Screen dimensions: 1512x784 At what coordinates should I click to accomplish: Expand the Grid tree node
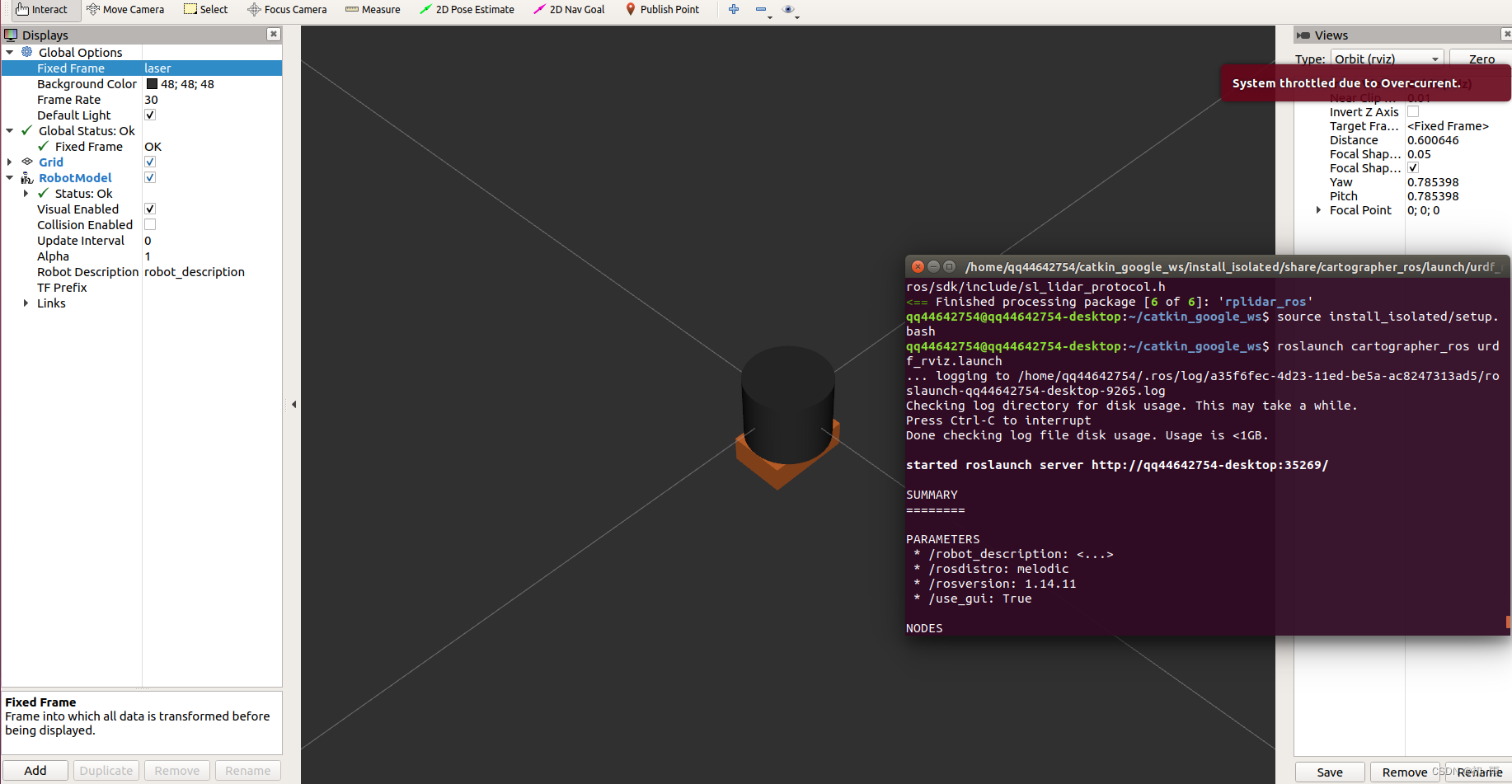10,162
